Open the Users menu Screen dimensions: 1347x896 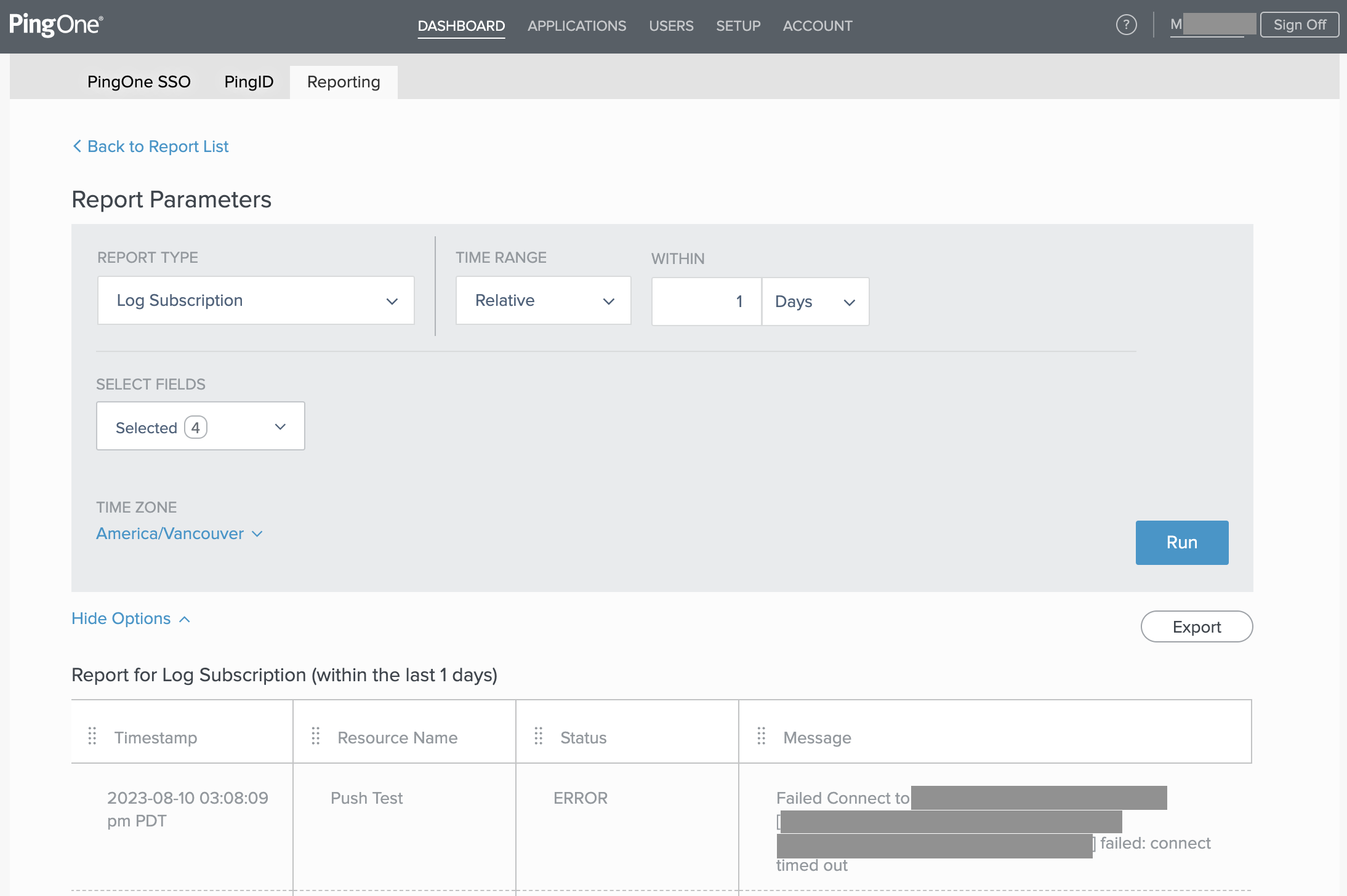pyautogui.click(x=671, y=26)
